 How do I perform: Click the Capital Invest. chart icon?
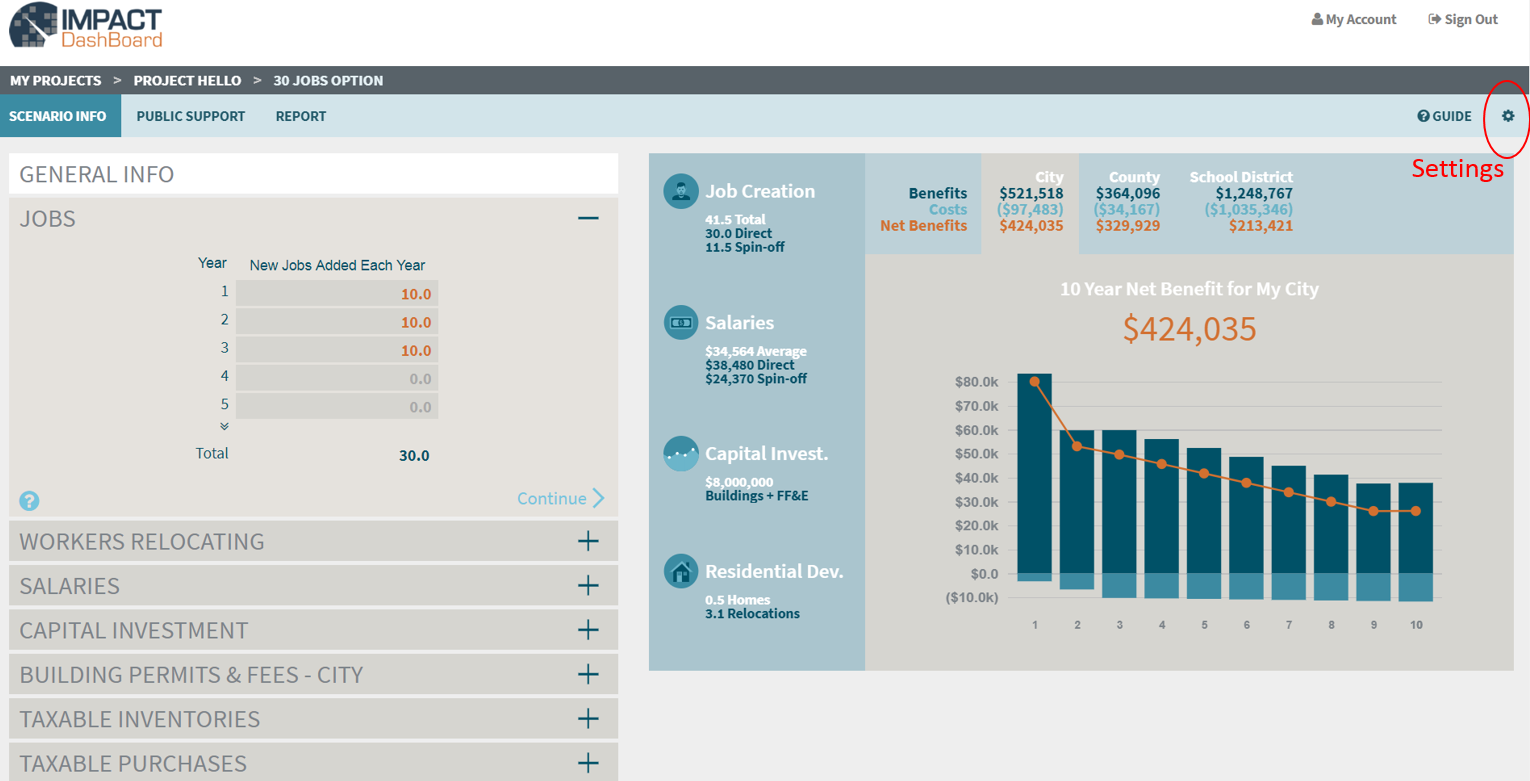pyautogui.click(x=681, y=453)
